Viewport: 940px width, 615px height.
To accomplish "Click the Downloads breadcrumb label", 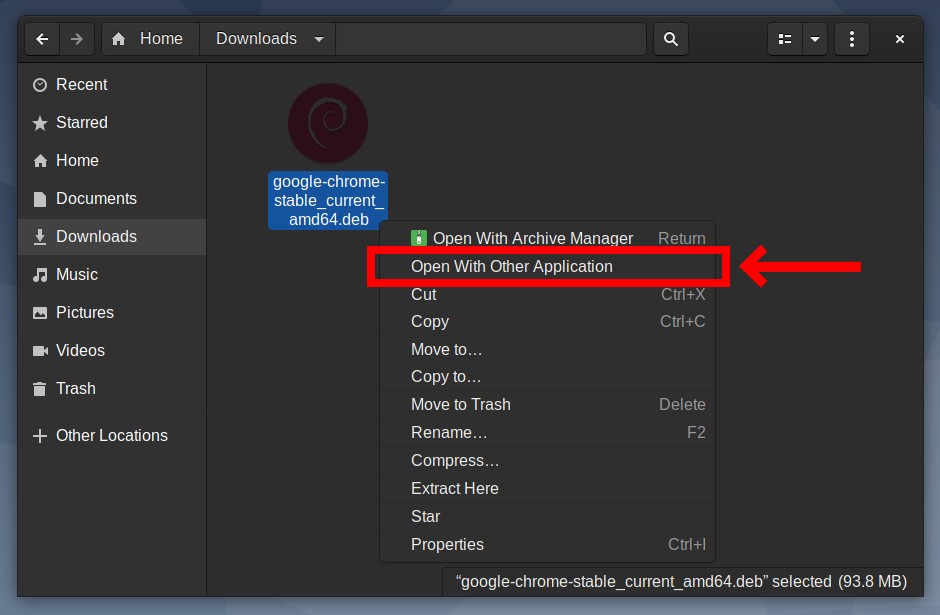I will (257, 38).
